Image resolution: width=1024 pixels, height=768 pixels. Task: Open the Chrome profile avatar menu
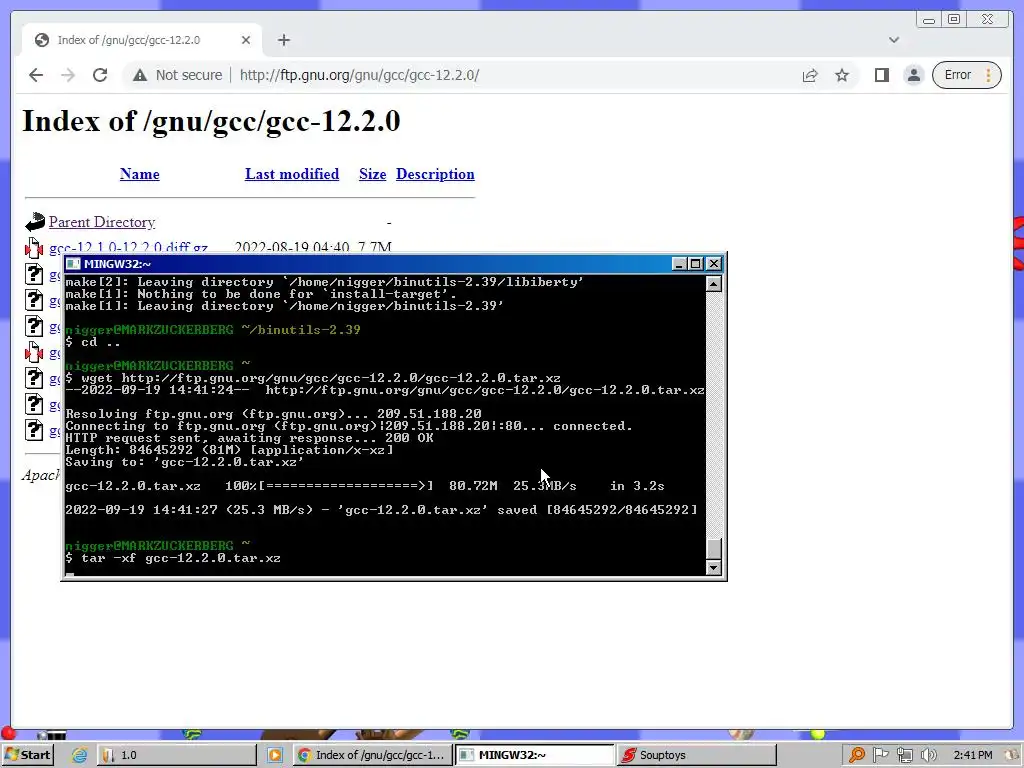click(914, 75)
